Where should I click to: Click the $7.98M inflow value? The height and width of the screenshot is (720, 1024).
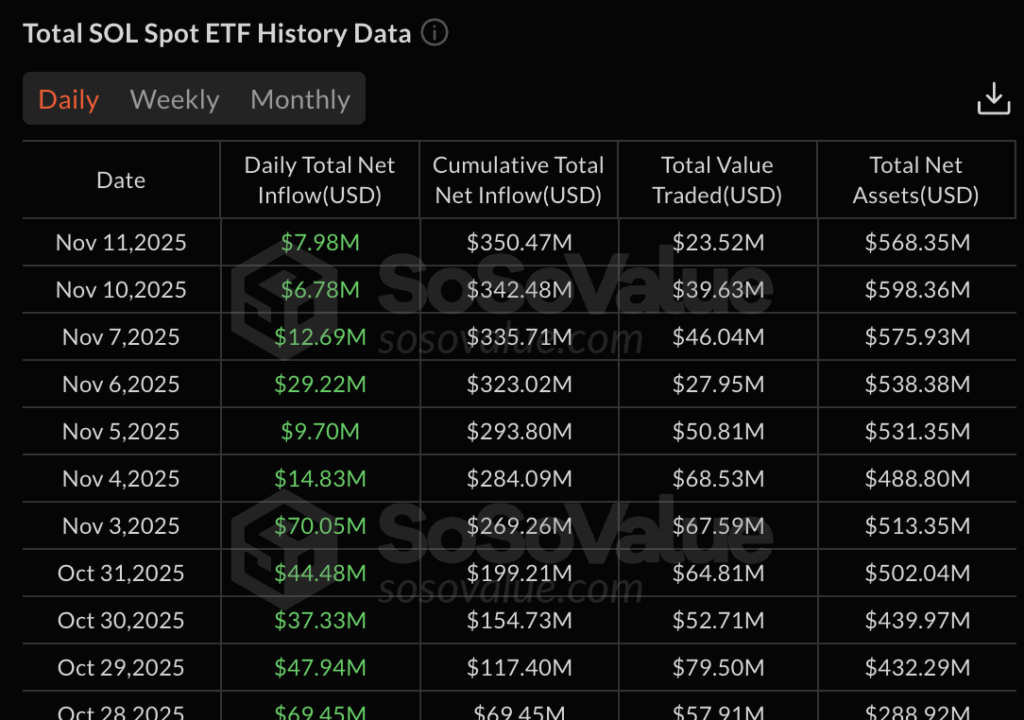click(320, 242)
